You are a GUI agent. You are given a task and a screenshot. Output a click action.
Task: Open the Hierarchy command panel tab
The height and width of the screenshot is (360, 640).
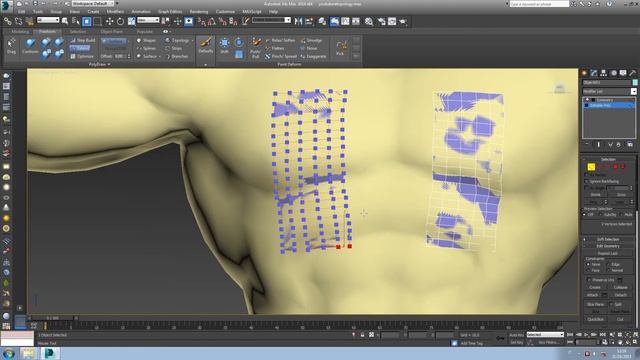tap(604, 73)
